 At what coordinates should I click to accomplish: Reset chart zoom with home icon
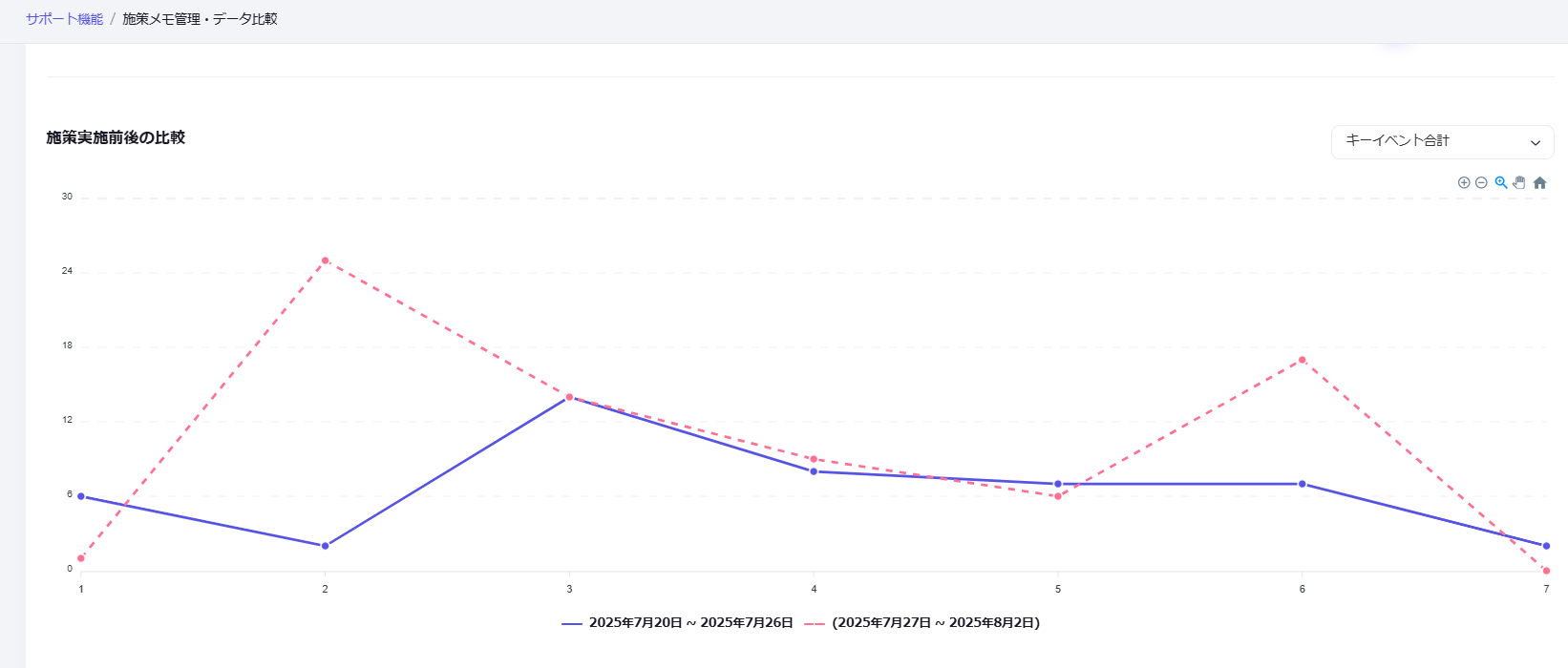click(x=1539, y=182)
